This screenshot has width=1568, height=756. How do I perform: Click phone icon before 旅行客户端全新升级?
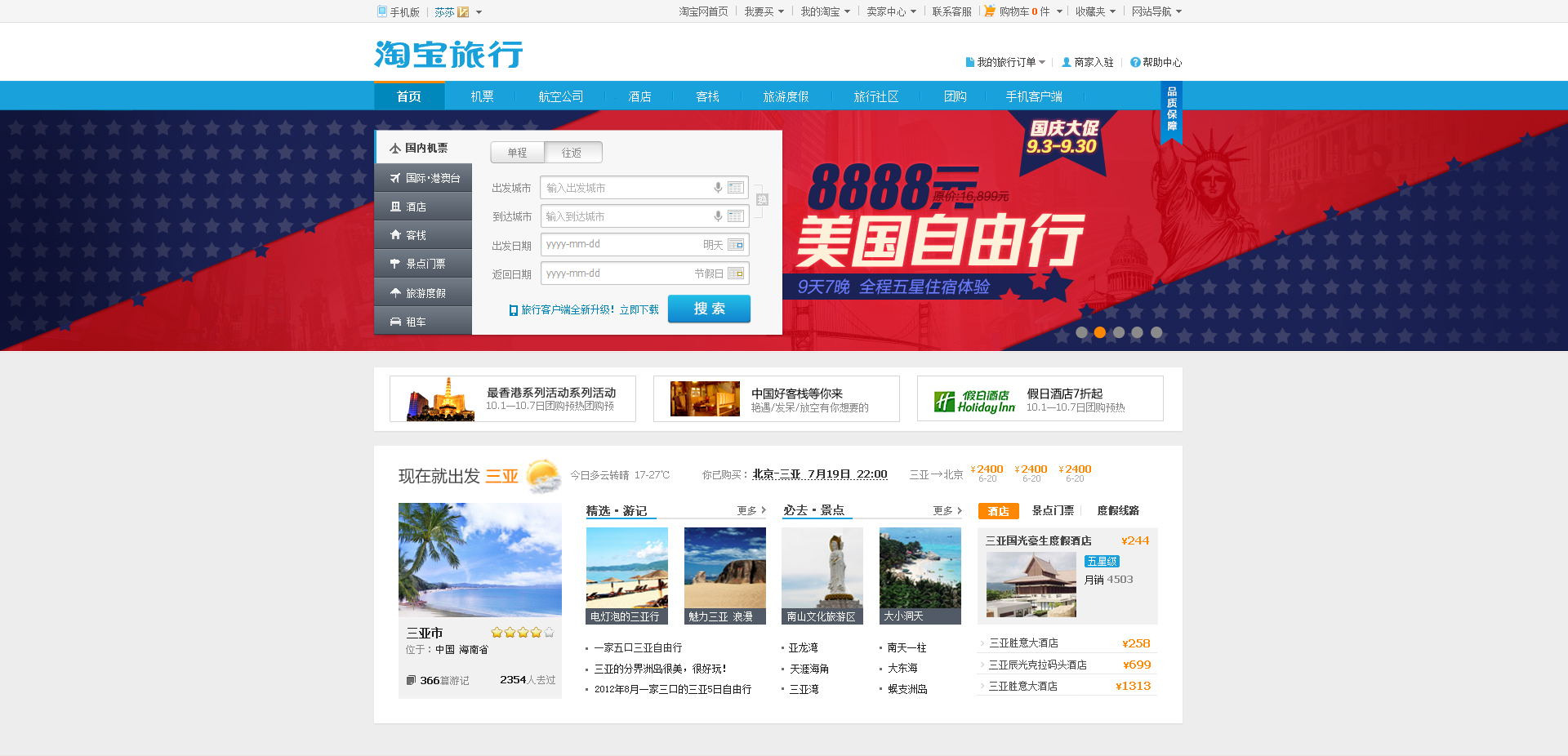coord(513,310)
